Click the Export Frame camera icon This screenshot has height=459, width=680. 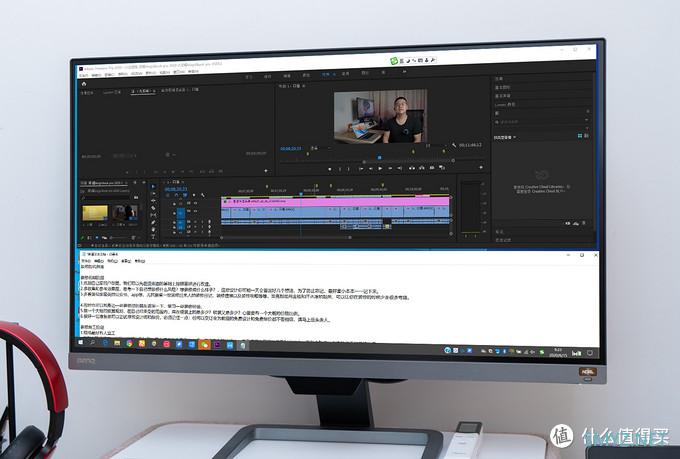click(432, 167)
